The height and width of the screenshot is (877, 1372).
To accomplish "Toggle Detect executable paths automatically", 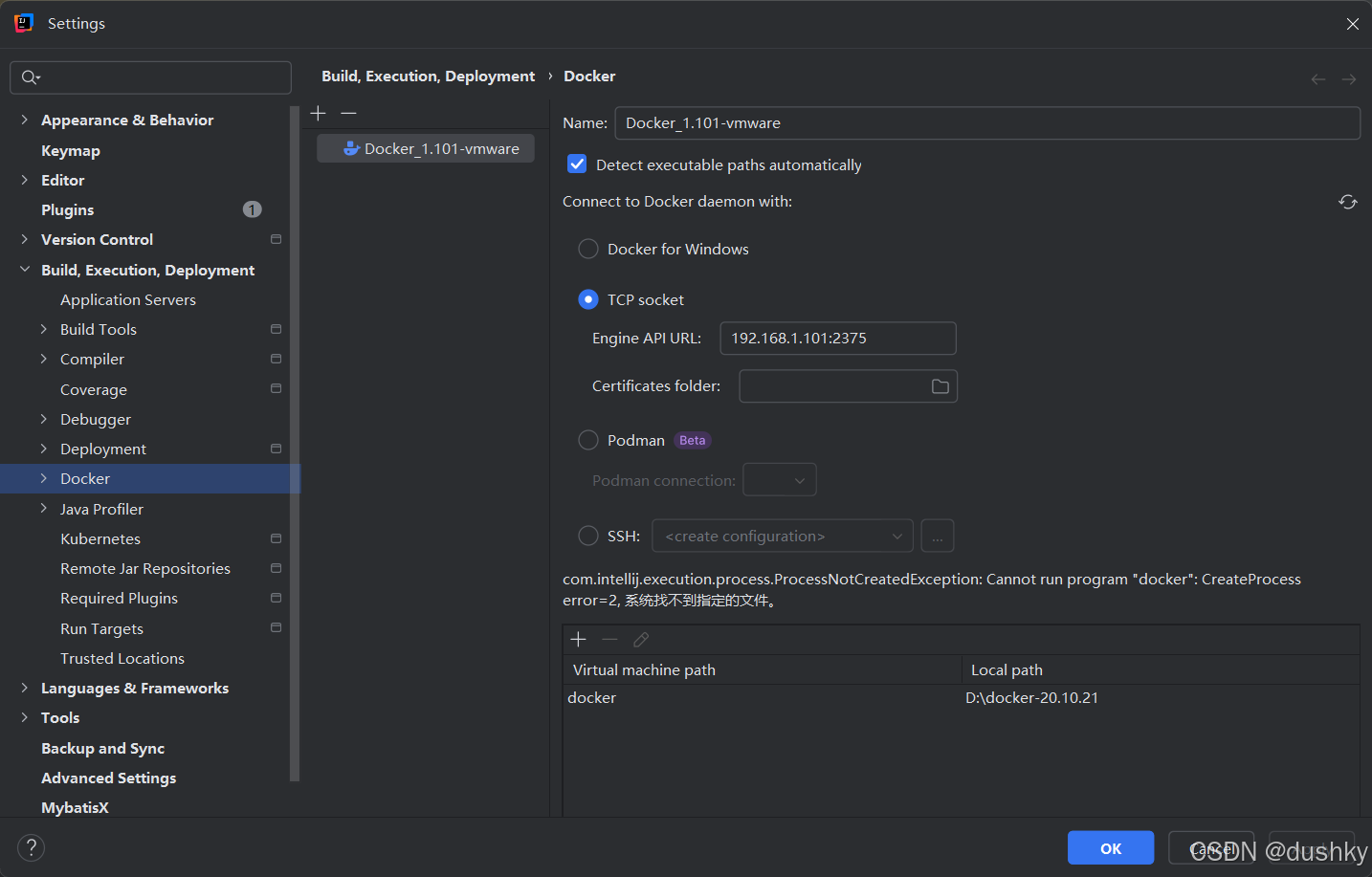I will coord(577,164).
